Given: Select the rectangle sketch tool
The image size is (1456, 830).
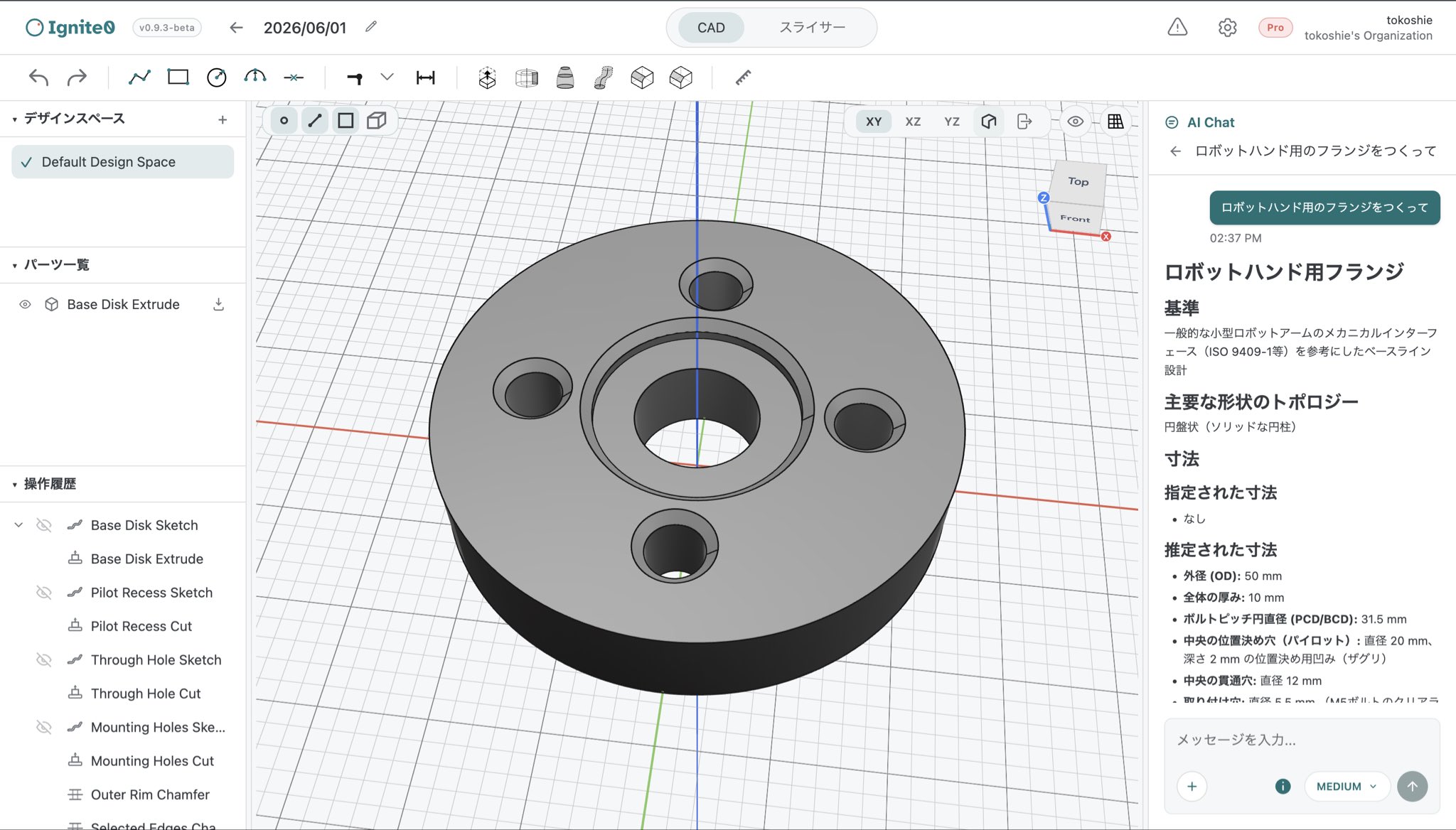Looking at the screenshot, I should [178, 77].
